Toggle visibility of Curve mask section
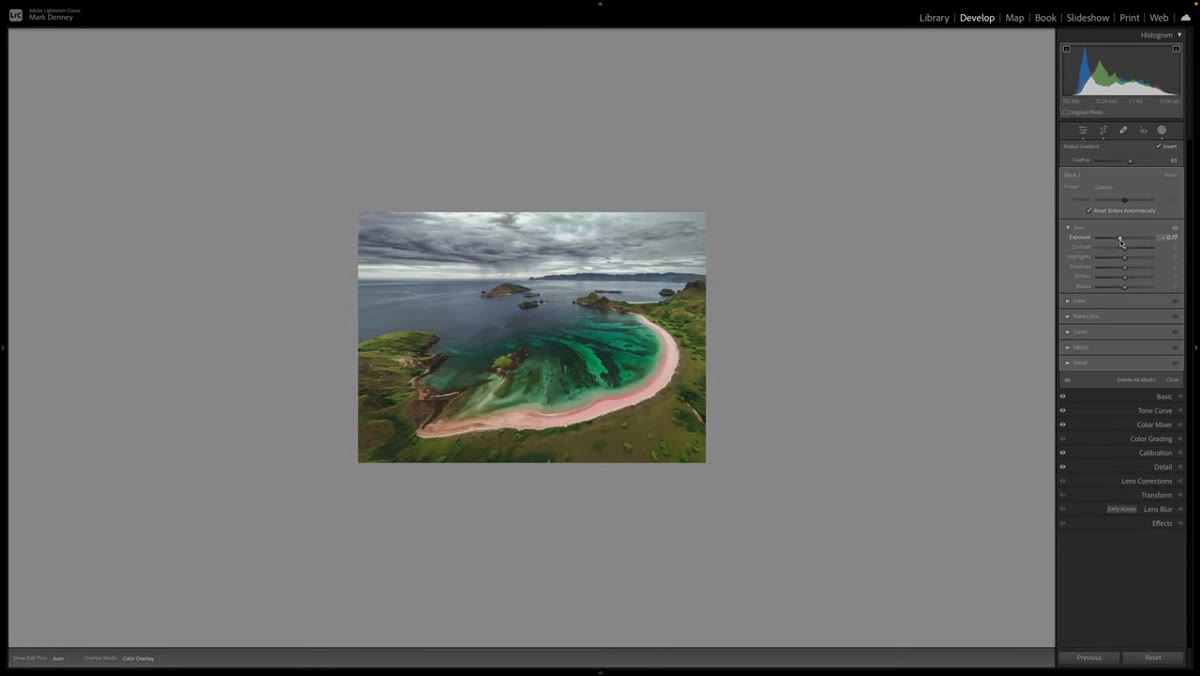 coord(1175,332)
